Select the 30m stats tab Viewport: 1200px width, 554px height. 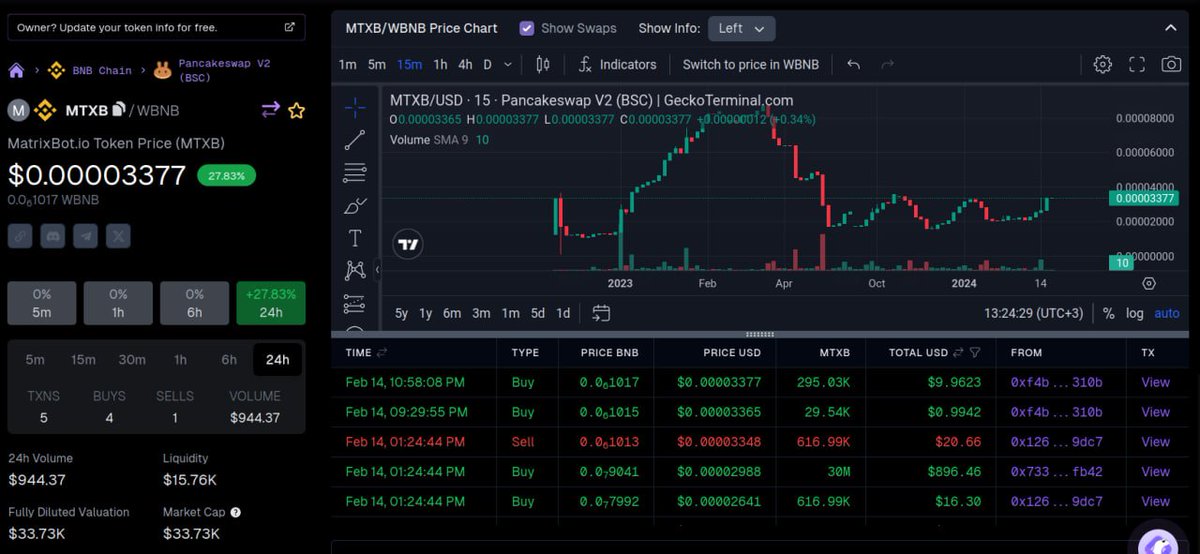click(131, 360)
